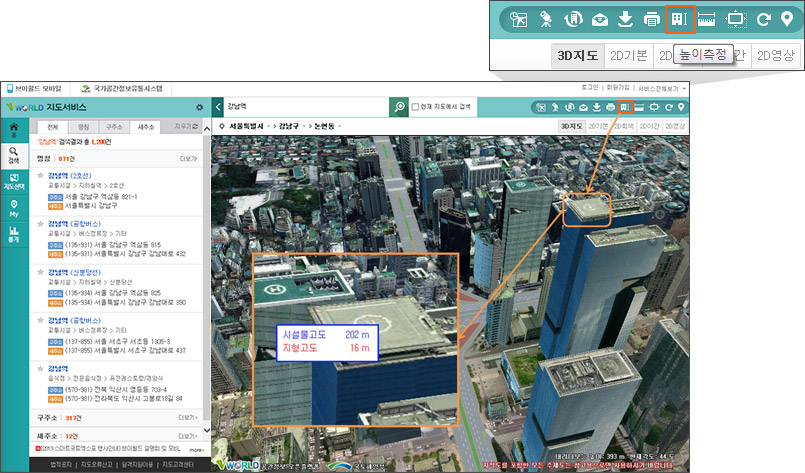Star the 강남역 (2호선) result

[40, 176]
